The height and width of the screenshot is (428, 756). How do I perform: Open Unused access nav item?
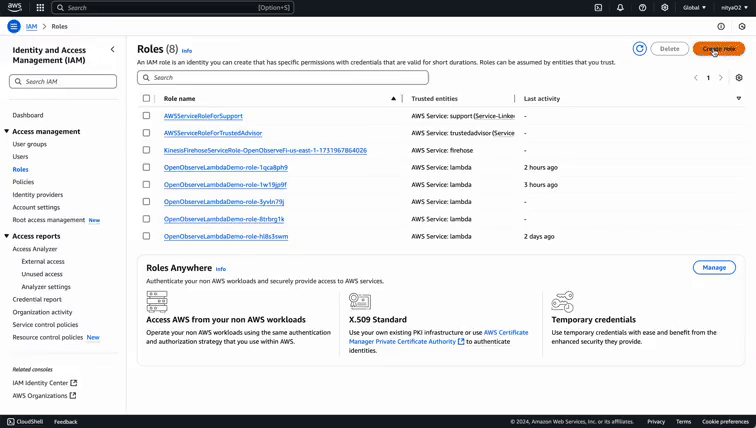42,274
